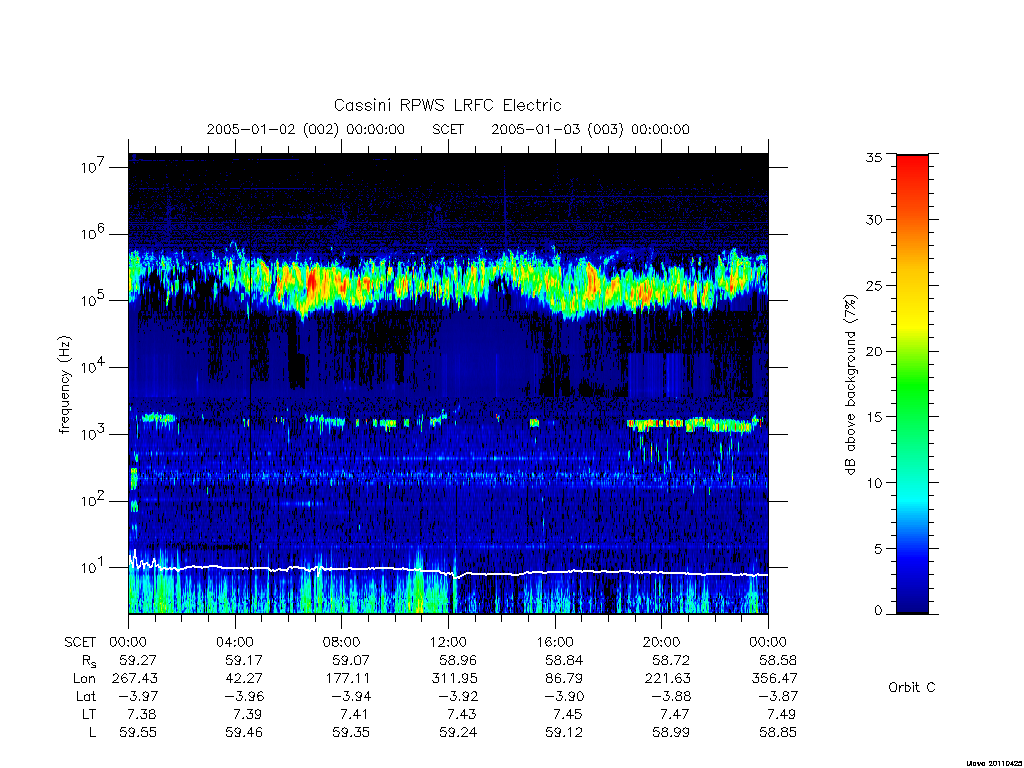Click the color bar tick label '35'
The height and width of the screenshot is (768, 1024).
(x=873, y=157)
